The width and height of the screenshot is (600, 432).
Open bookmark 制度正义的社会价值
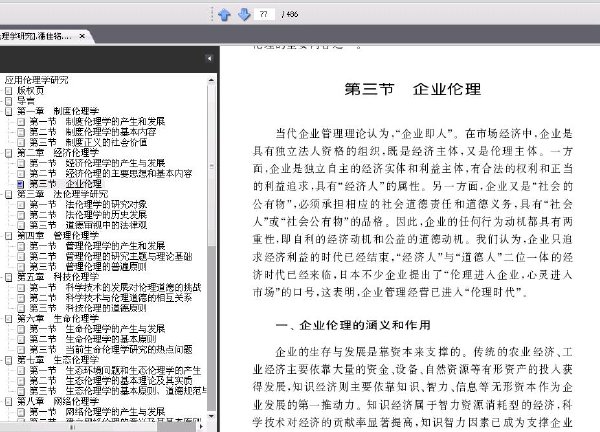[88, 142]
